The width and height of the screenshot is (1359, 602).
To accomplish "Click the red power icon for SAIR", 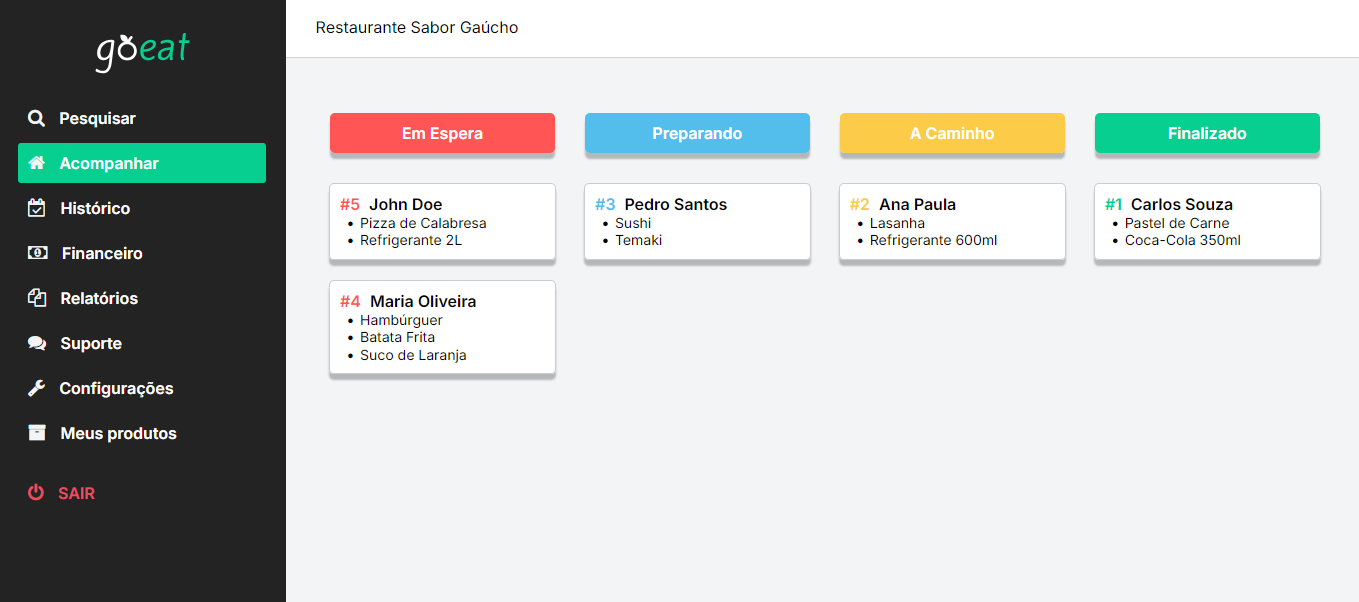I will coord(36,493).
